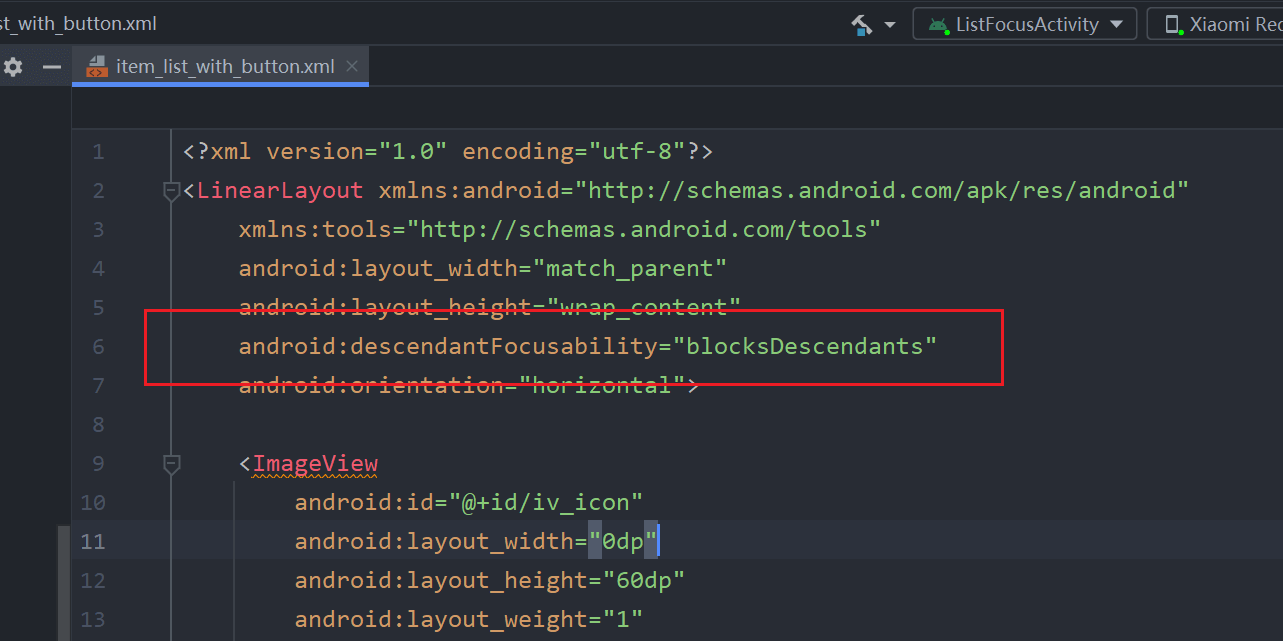1283x641 pixels.
Task: Click the layout_width "match_parent" line
Action: tap(482, 269)
